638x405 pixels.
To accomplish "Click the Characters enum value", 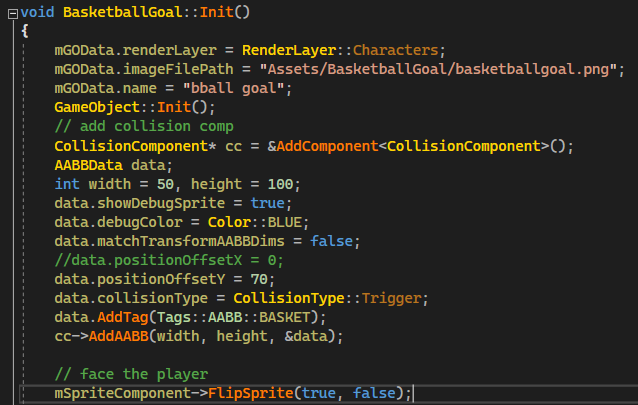I will (395, 50).
